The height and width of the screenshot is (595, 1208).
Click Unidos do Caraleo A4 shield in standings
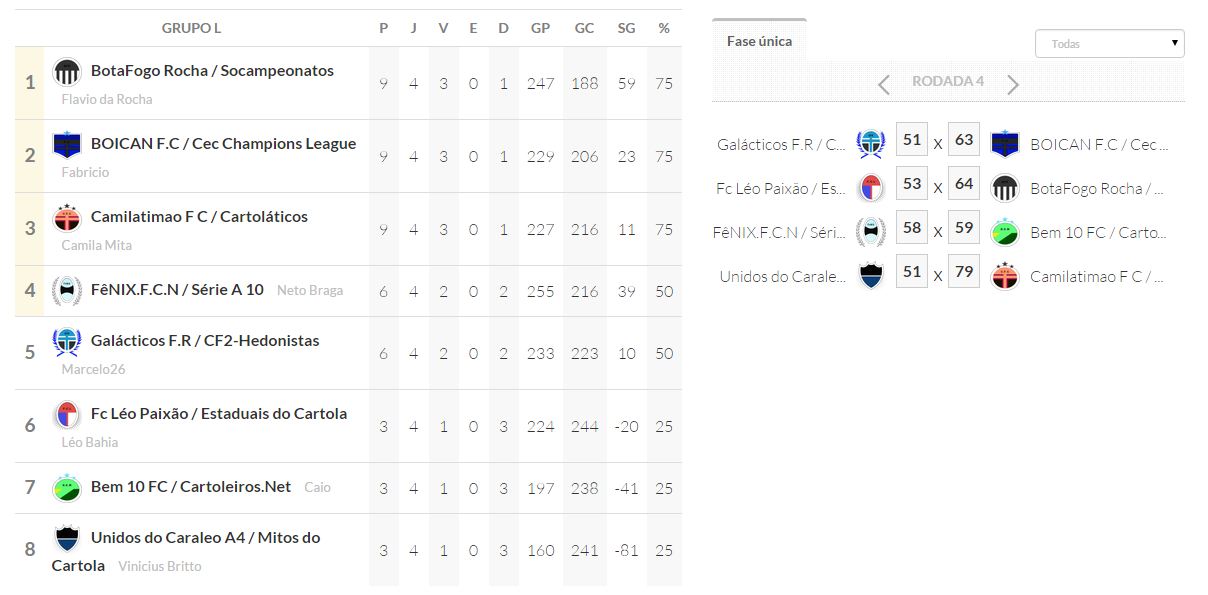pos(67,539)
